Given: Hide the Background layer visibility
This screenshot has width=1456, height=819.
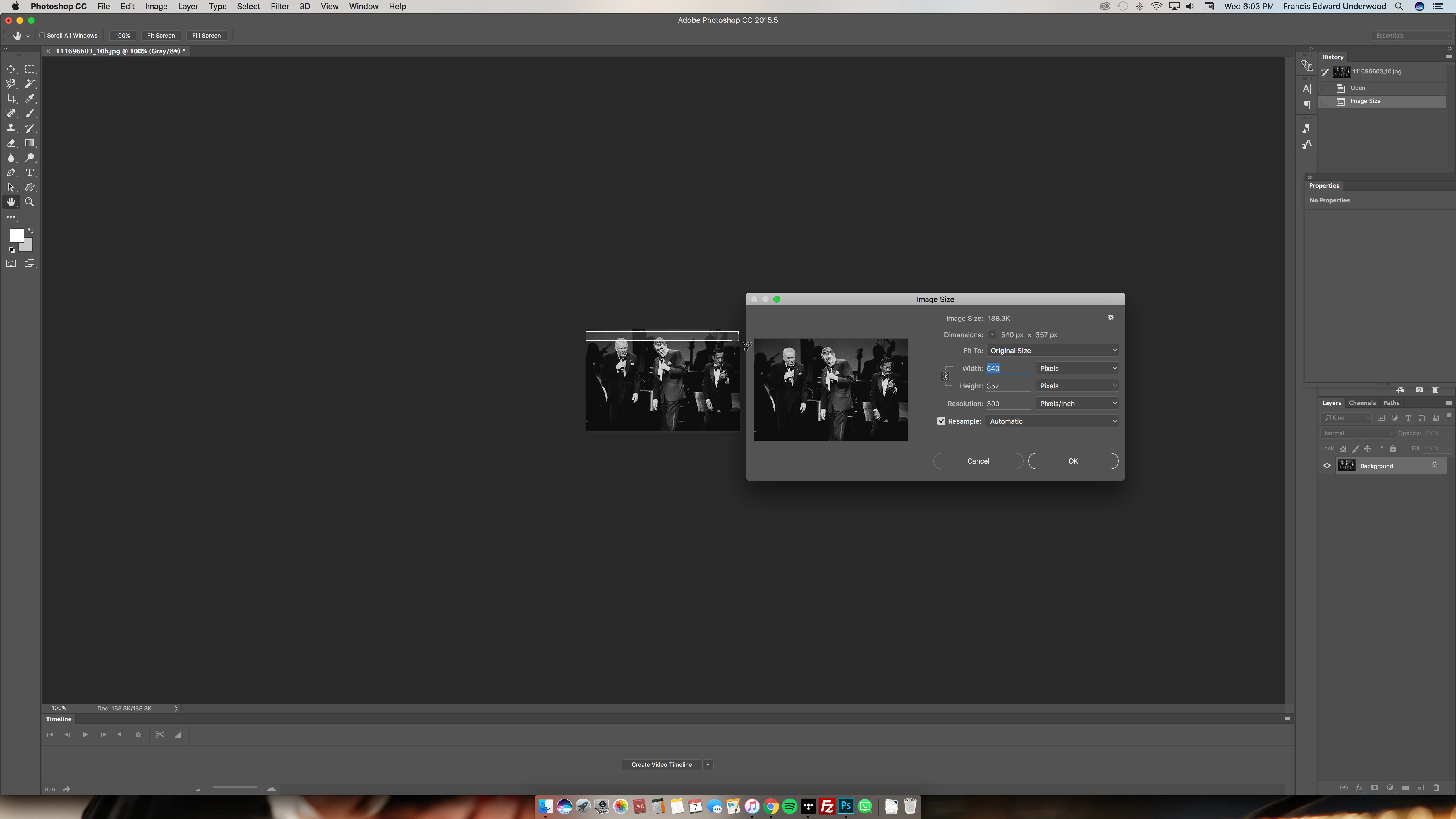Looking at the screenshot, I should (x=1327, y=466).
